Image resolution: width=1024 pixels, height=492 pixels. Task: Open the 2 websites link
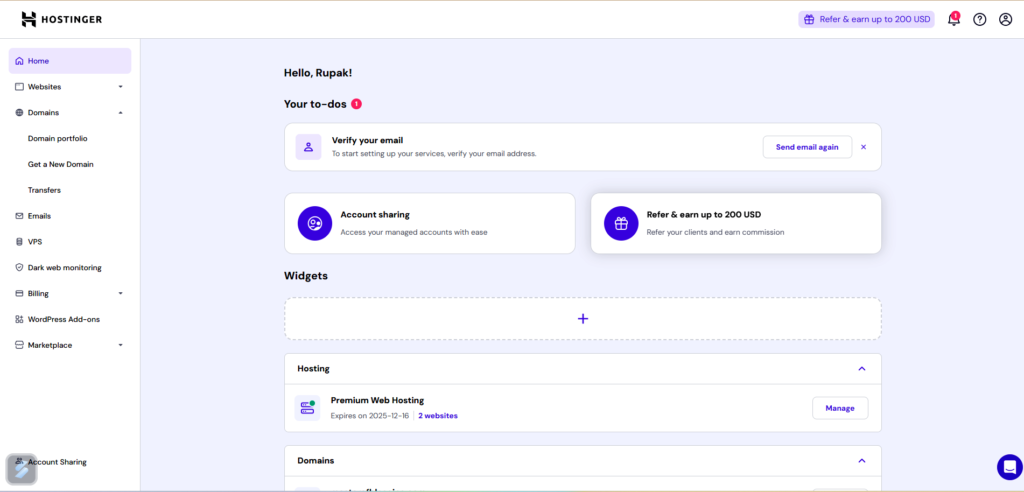coord(438,416)
